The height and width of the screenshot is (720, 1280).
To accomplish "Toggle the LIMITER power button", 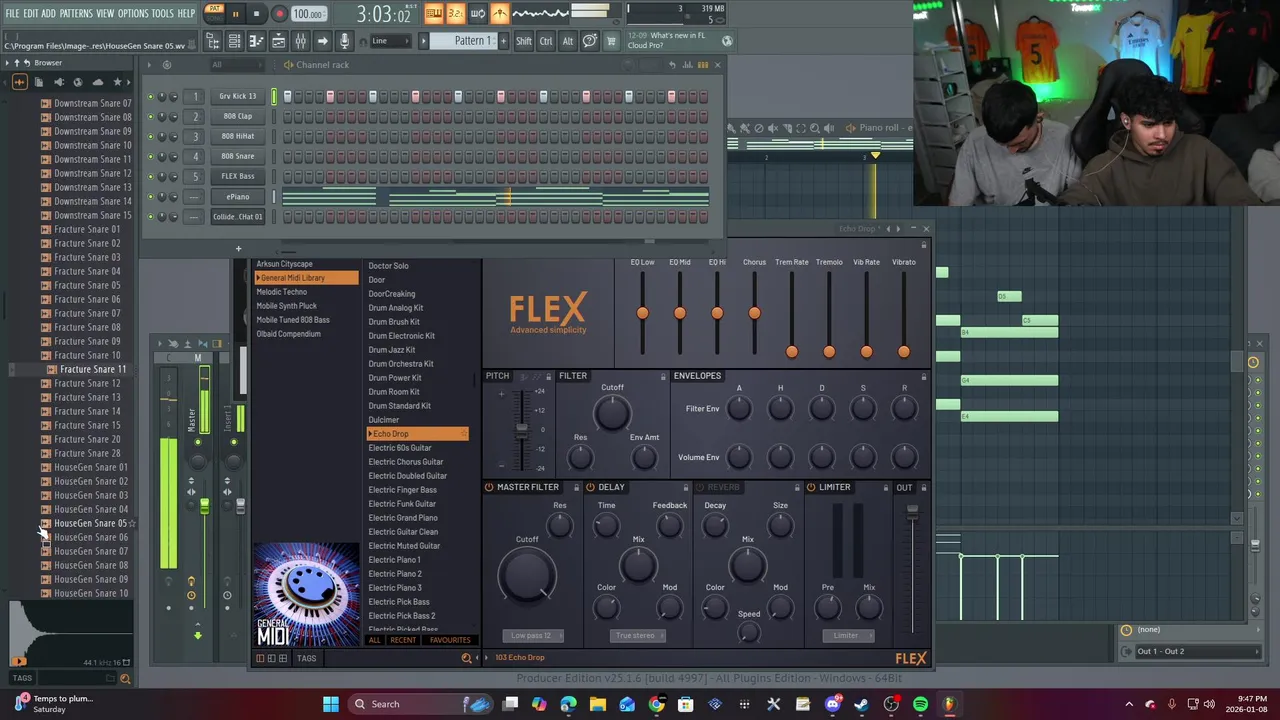I will click(811, 487).
